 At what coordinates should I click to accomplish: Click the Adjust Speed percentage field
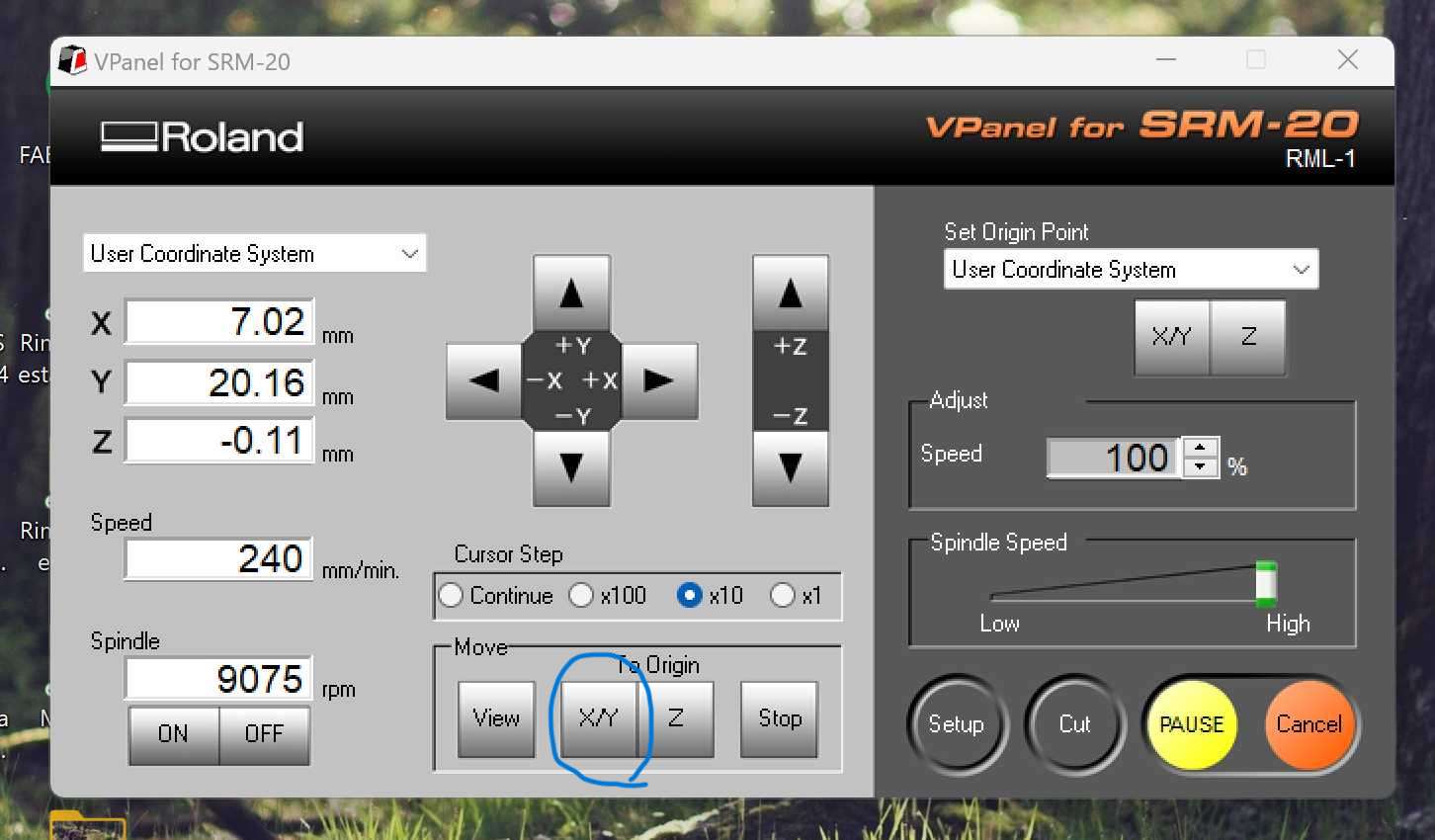(1114, 458)
